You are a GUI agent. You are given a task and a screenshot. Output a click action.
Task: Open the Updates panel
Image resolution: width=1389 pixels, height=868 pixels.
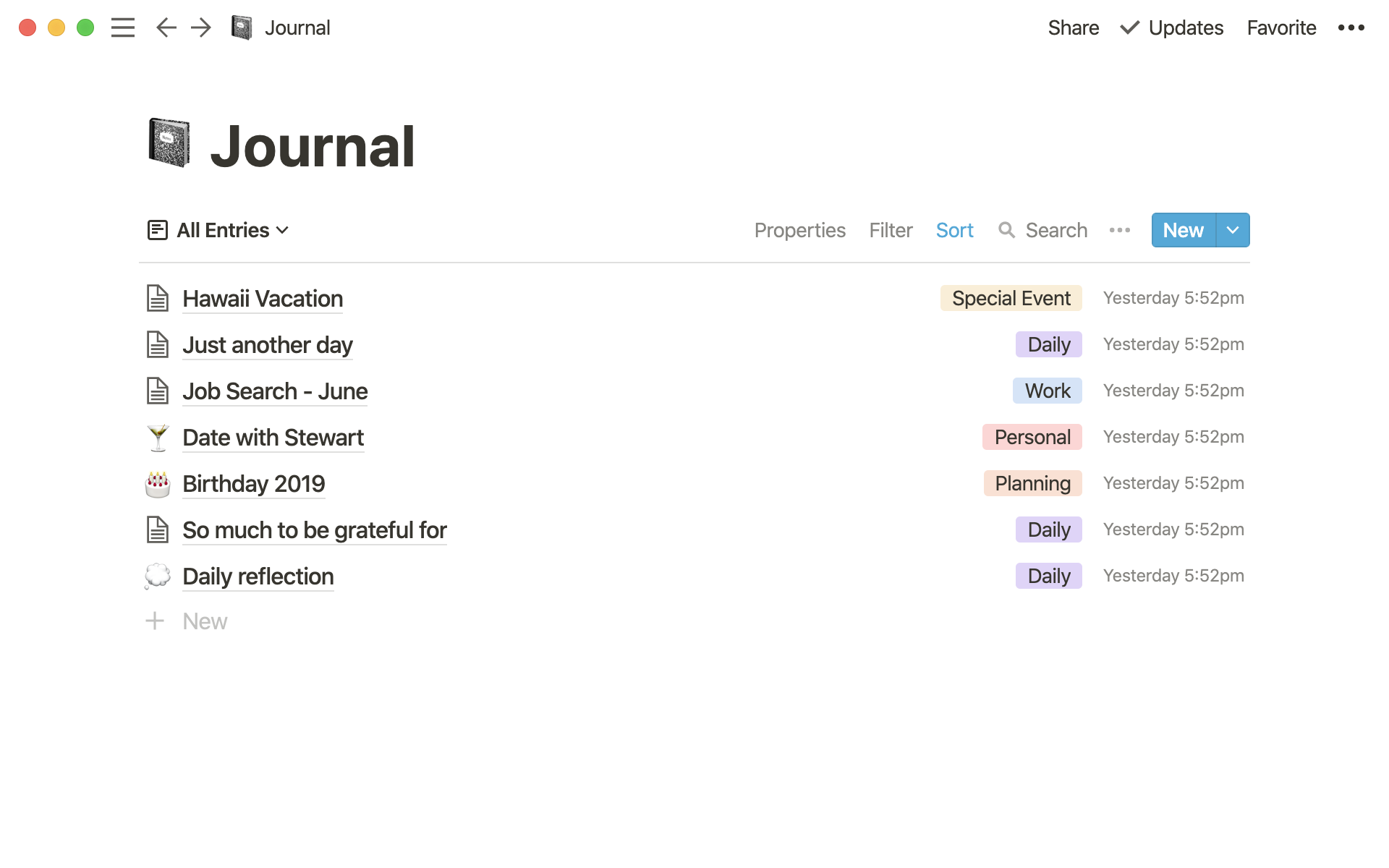pyautogui.click(x=1172, y=27)
